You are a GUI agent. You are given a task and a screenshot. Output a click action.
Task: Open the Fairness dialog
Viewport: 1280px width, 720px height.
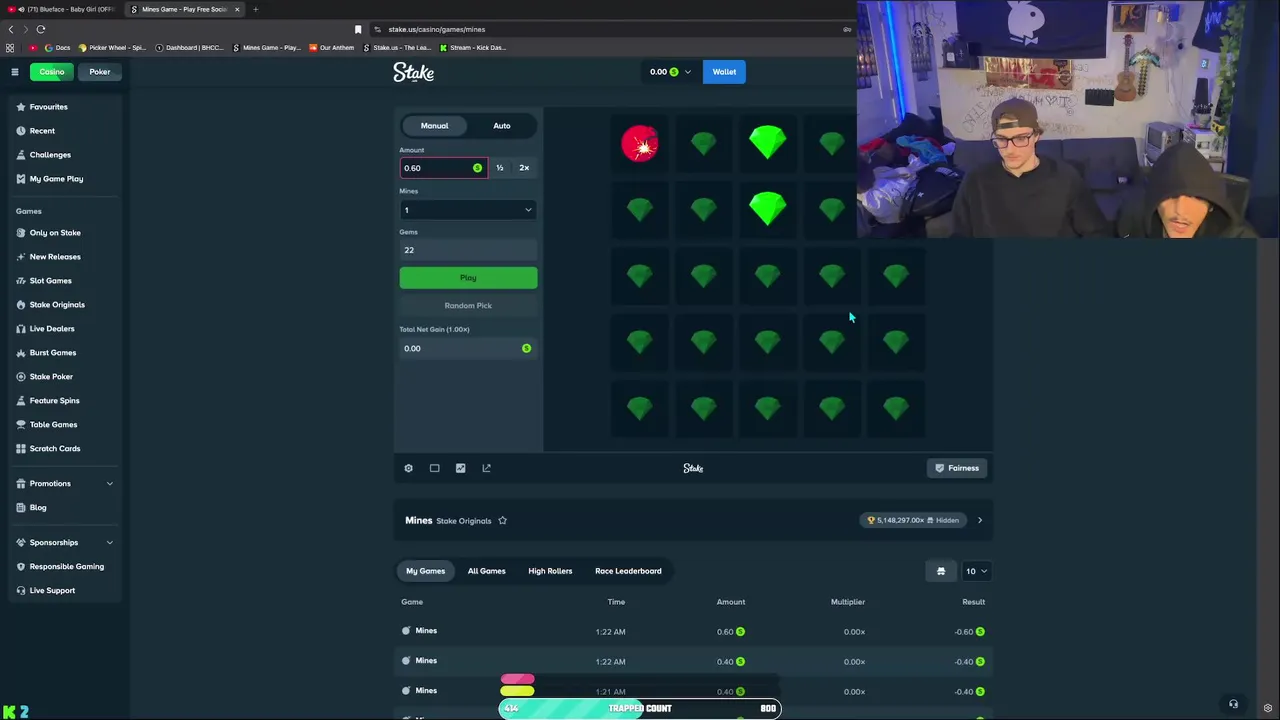coord(957,468)
